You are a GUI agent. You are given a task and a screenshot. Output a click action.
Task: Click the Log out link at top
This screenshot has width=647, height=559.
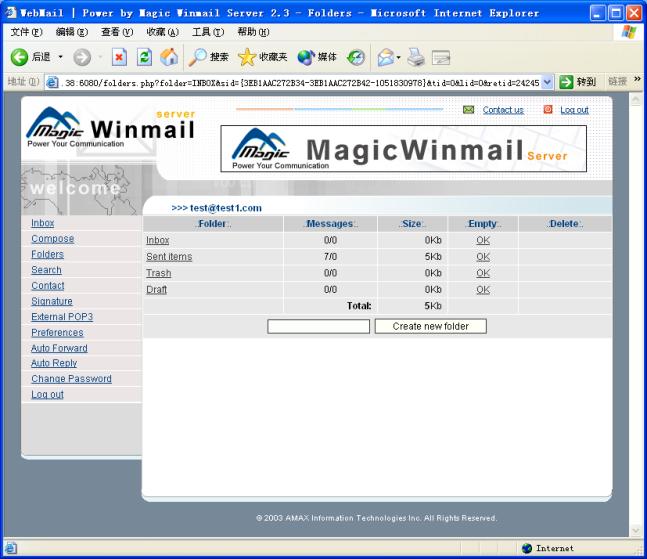click(574, 110)
